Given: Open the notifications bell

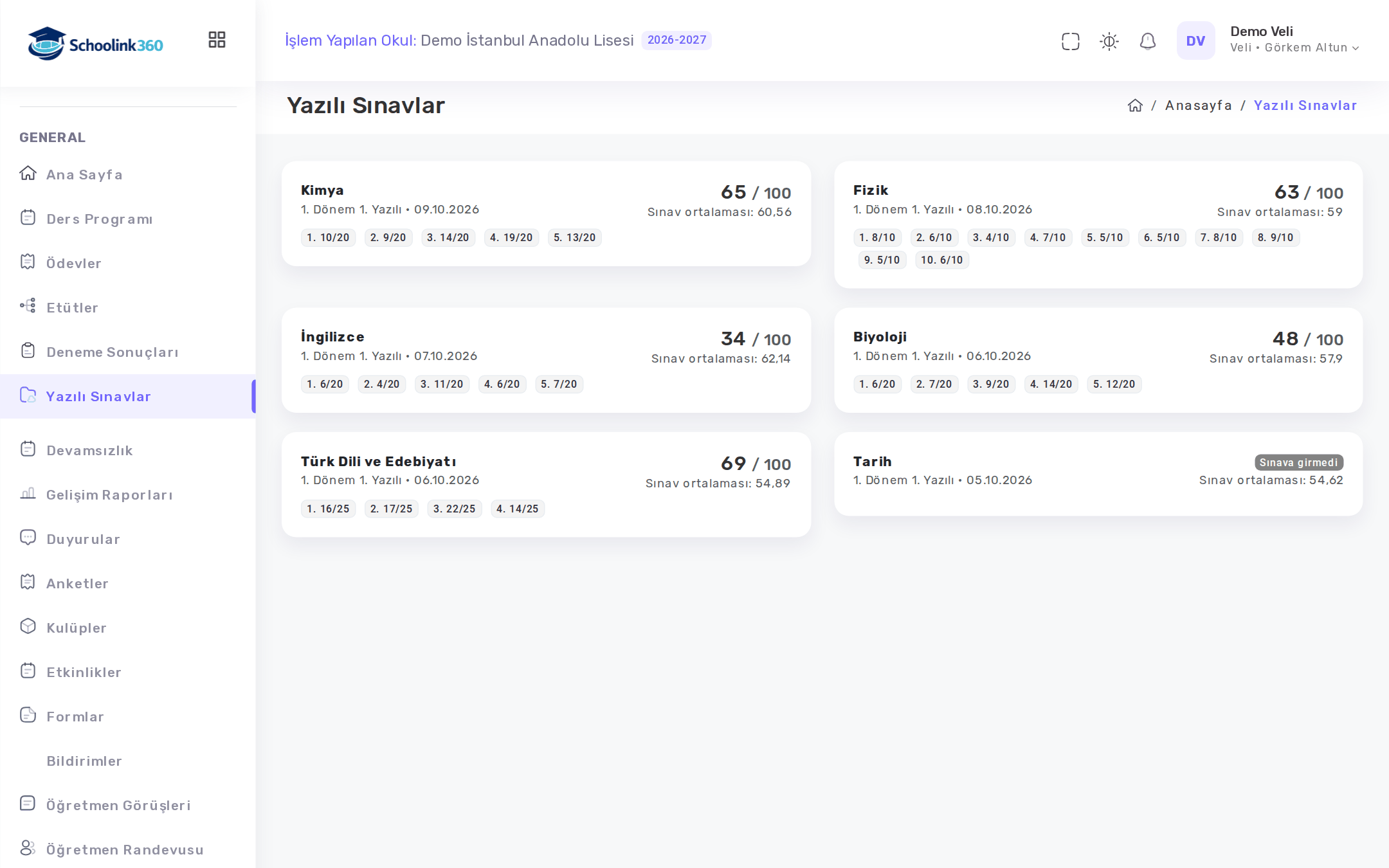Looking at the screenshot, I should [x=1148, y=41].
